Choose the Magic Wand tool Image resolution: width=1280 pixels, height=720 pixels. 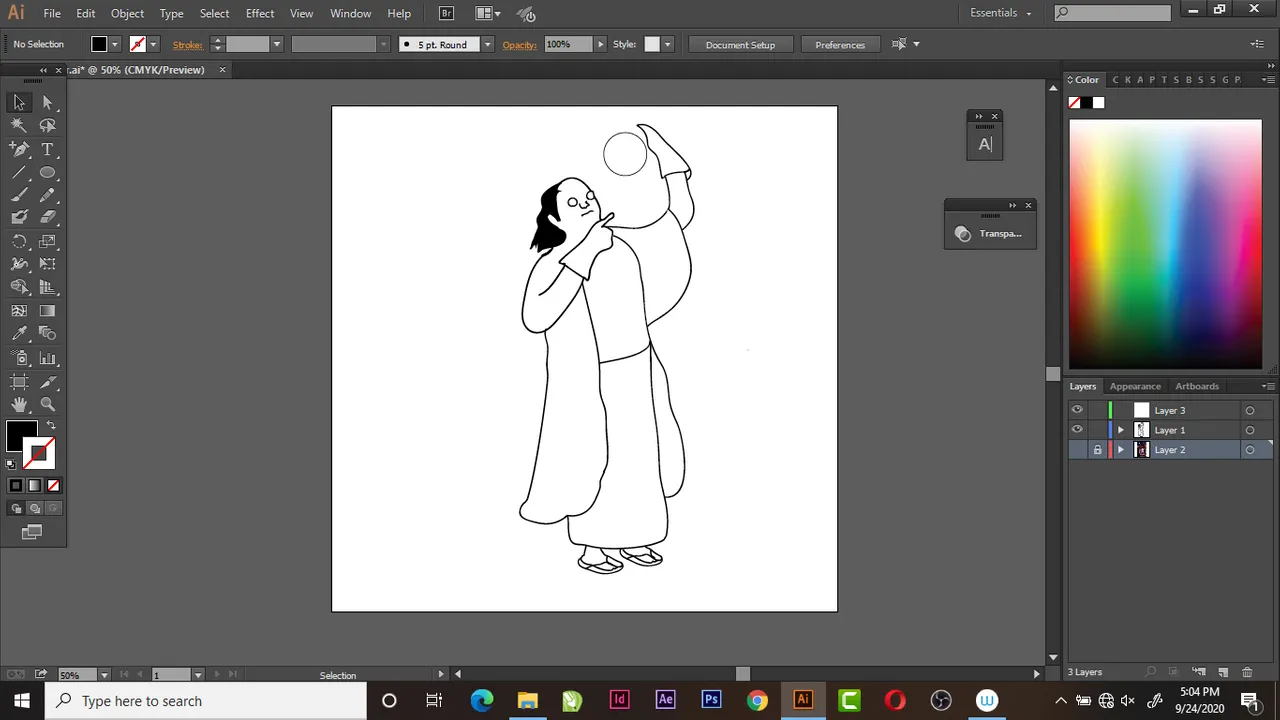point(19,125)
